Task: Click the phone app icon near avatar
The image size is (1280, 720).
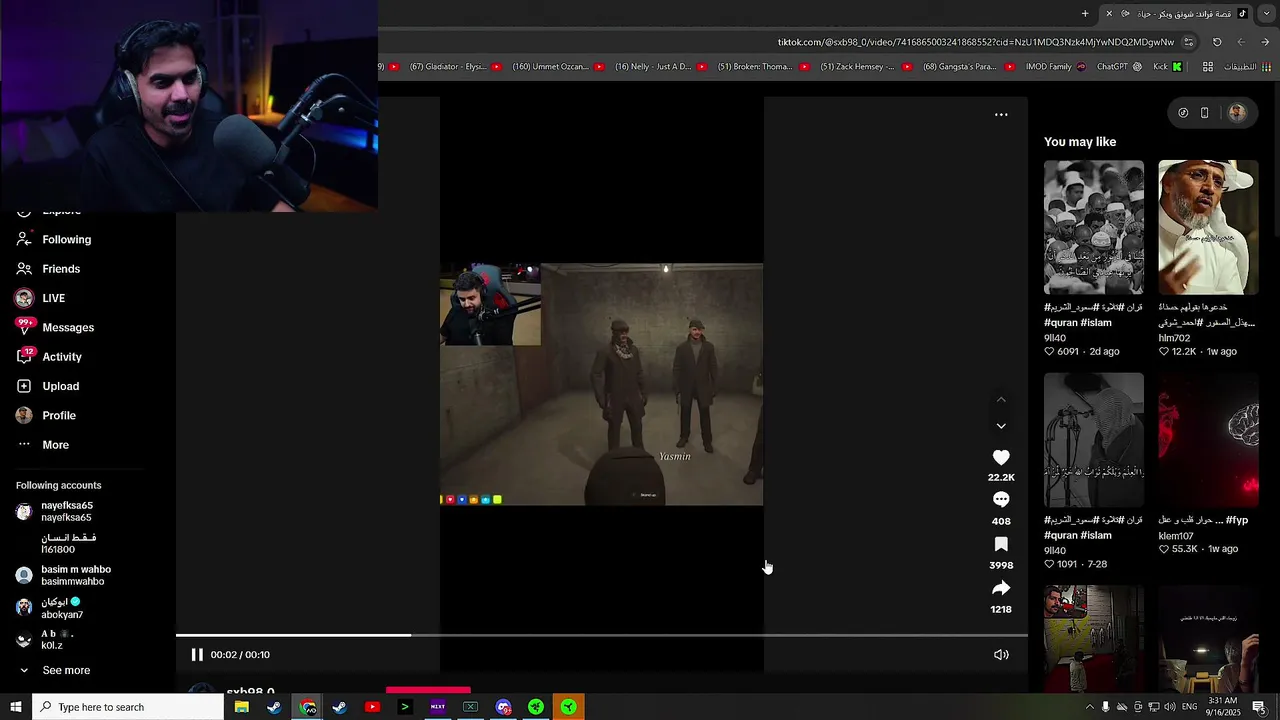Action: (1204, 113)
